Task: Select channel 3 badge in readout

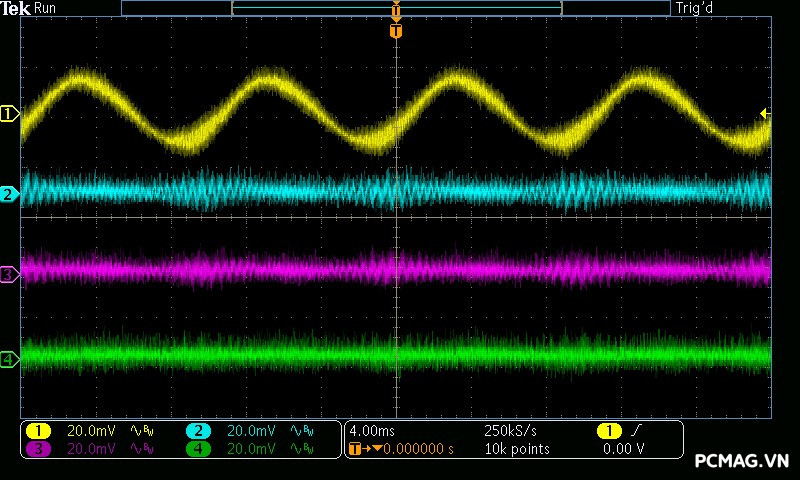Action: 38,449
